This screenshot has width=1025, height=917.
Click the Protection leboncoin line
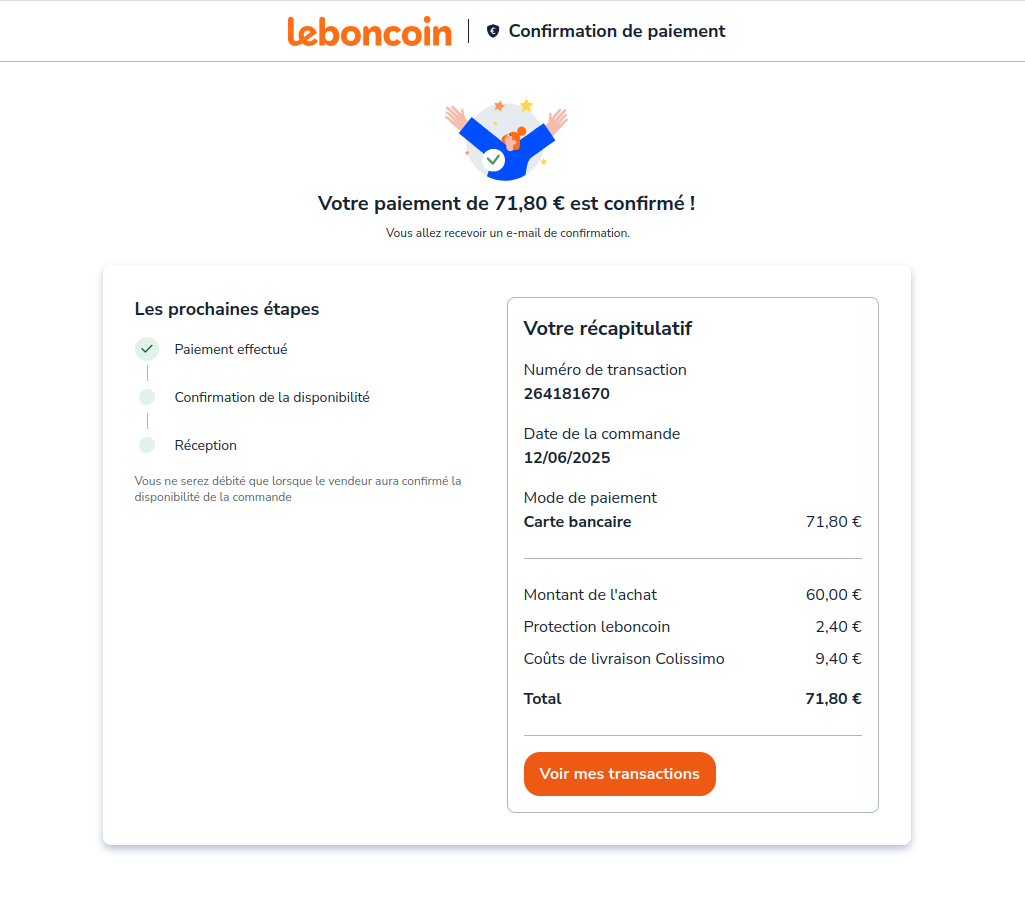(597, 627)
